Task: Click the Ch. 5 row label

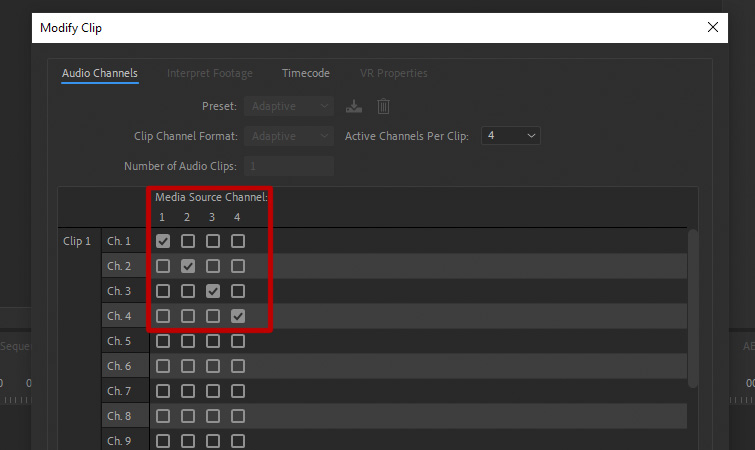Action: (x=119, y=341)
